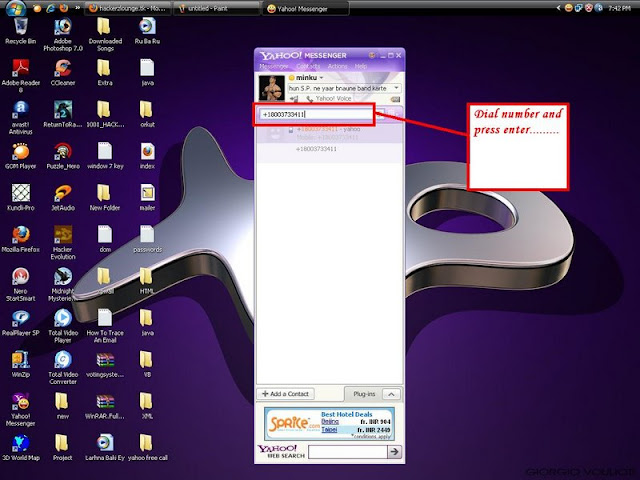
Task: Click the Yahoo! Web Search text box
Action: click(x=348, y=452)
